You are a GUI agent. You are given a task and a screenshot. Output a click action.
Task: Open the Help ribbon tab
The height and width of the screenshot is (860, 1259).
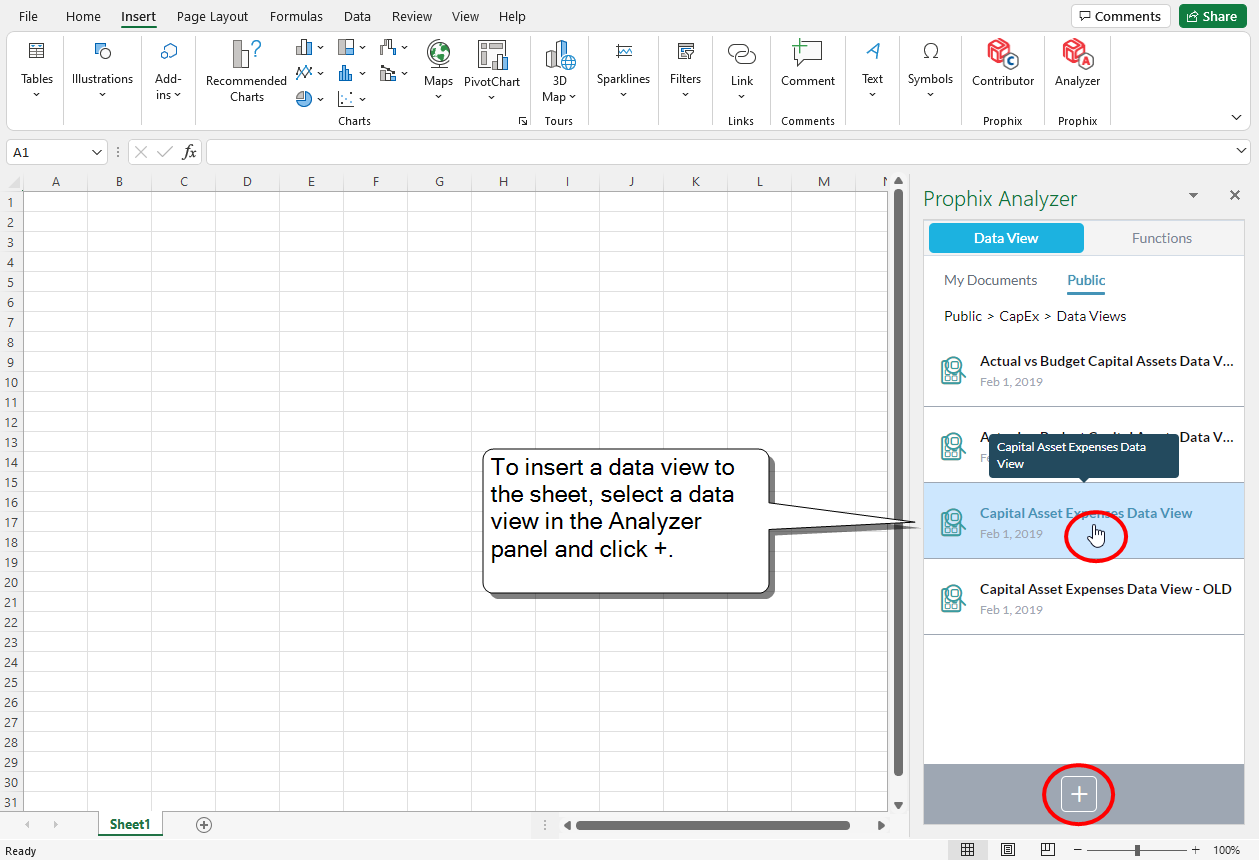512,16
